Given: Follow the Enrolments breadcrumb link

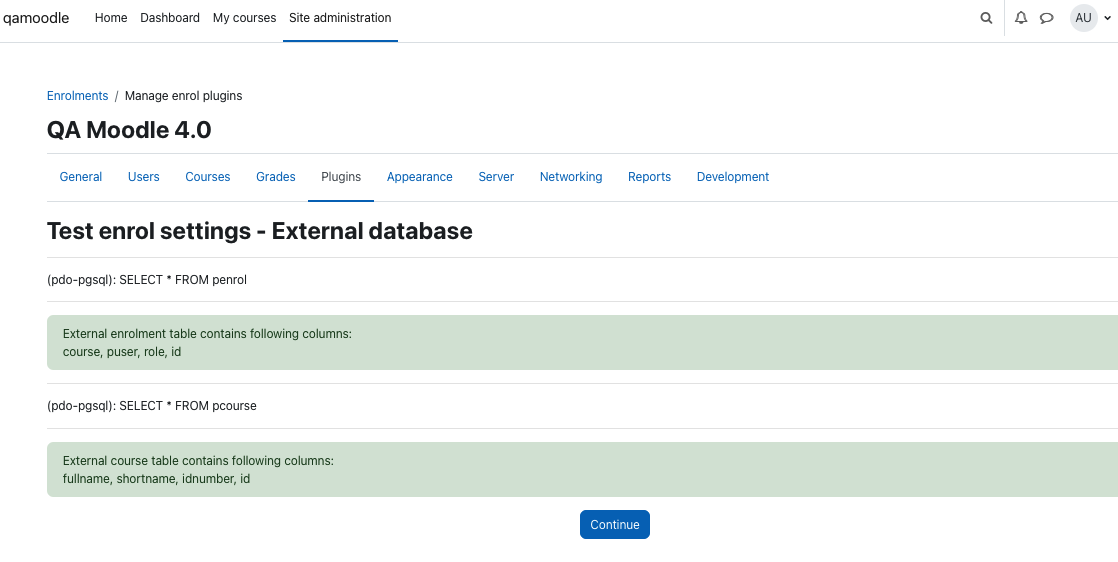Looking at the screenshot, I should pyautogui.click(x=78, y=96).
